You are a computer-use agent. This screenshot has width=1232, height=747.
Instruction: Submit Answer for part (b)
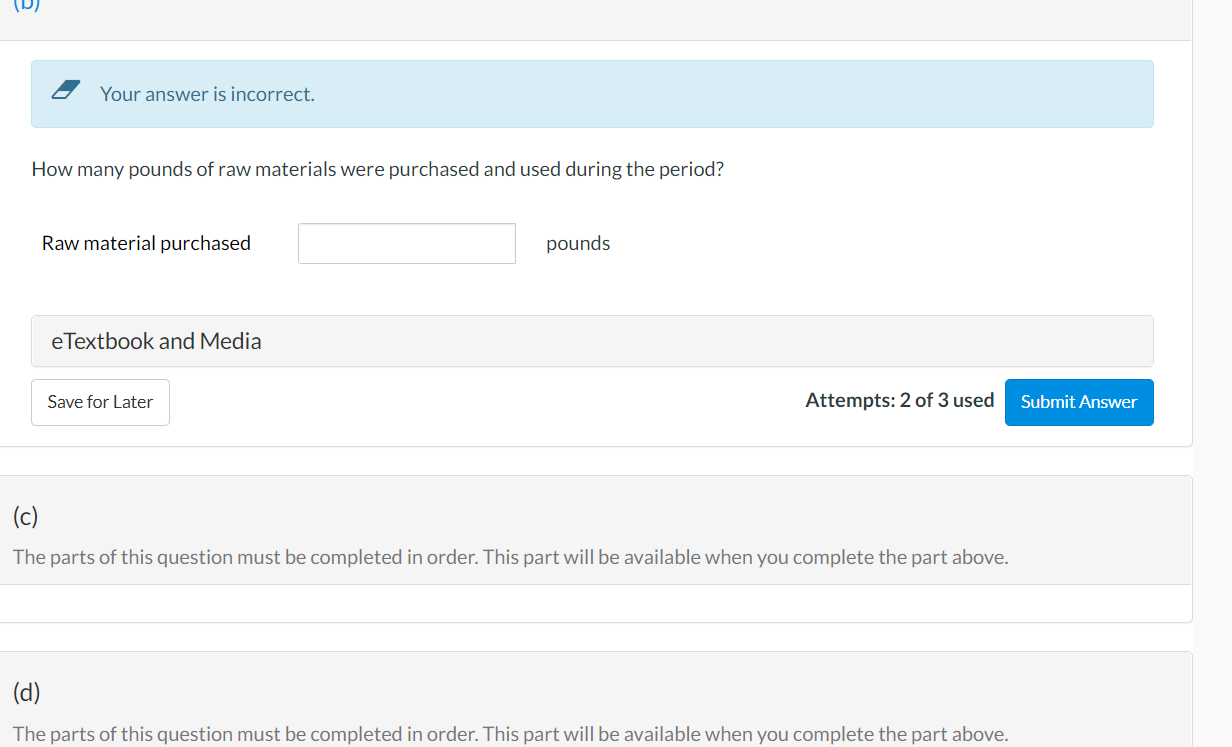pyautogui.click(x=1079, y=402)
